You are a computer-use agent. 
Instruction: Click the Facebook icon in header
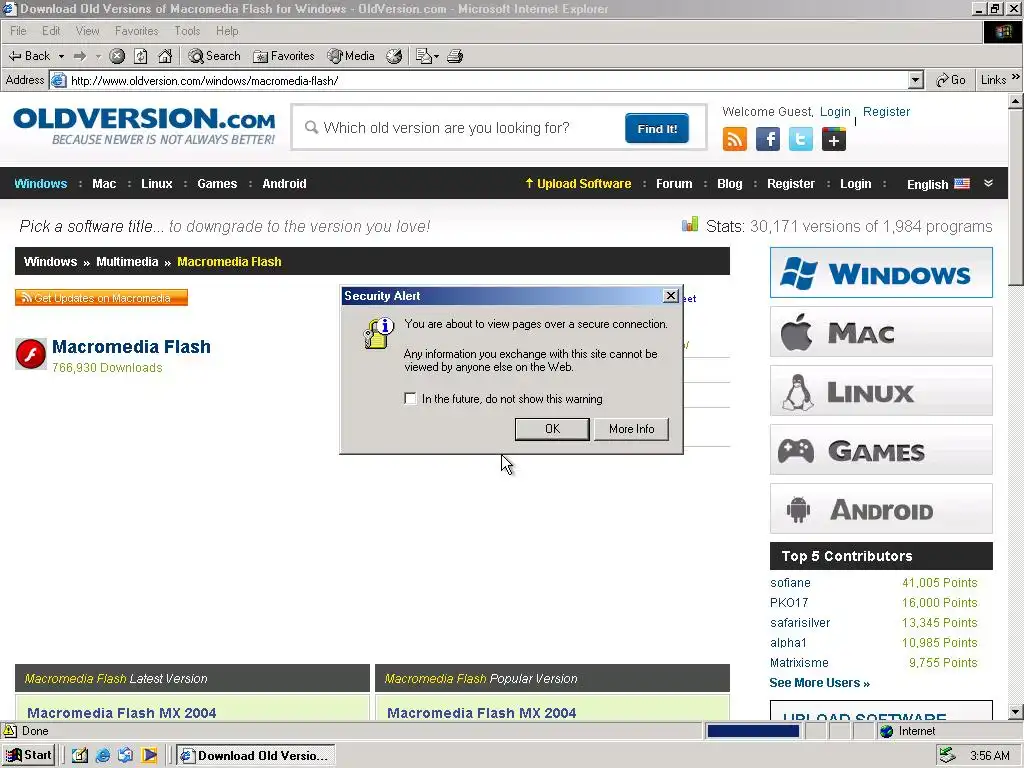[768, 139]
